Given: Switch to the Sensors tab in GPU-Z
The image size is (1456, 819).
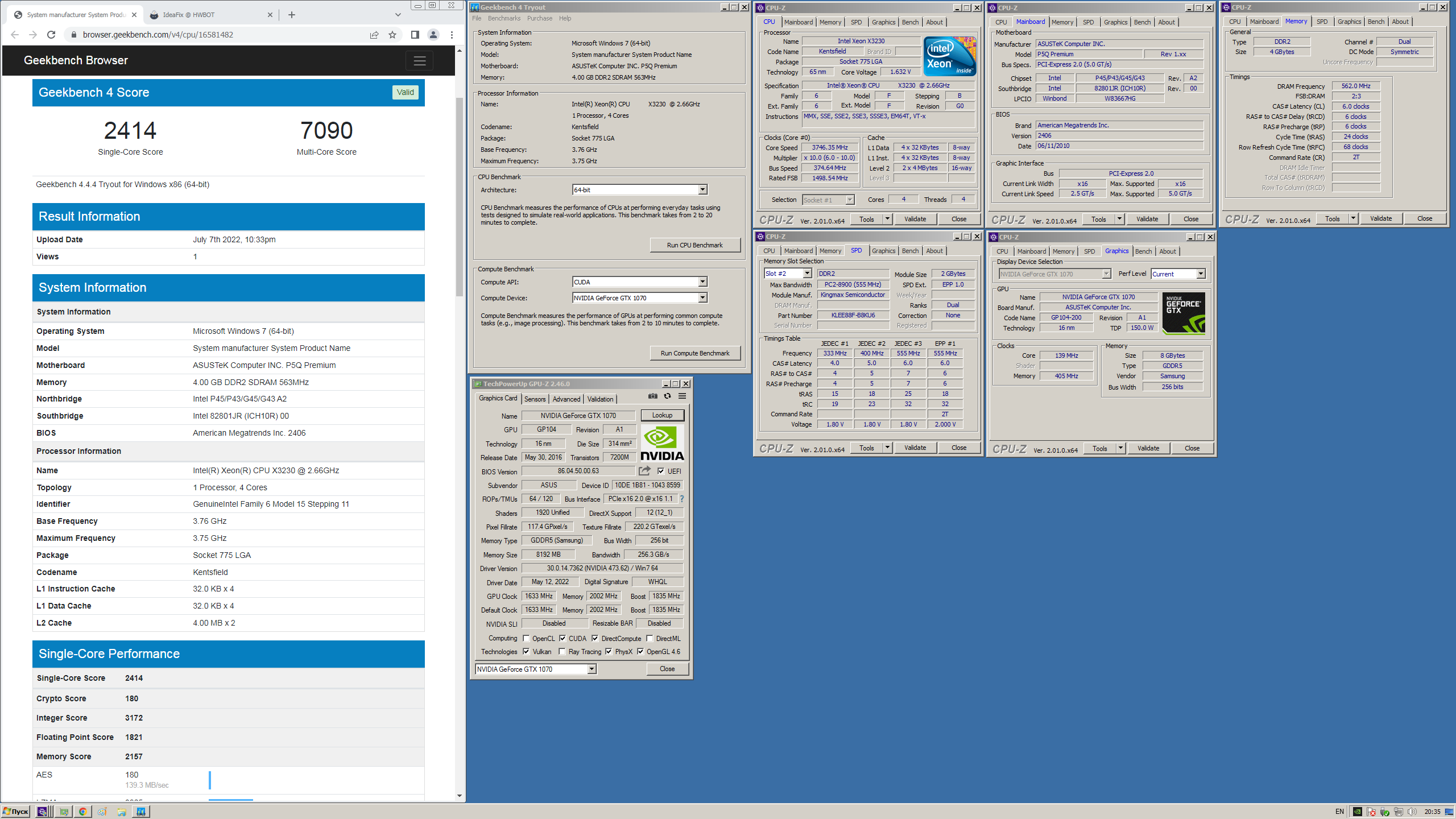Looking at the screenshot, I should tap(535, 399).
